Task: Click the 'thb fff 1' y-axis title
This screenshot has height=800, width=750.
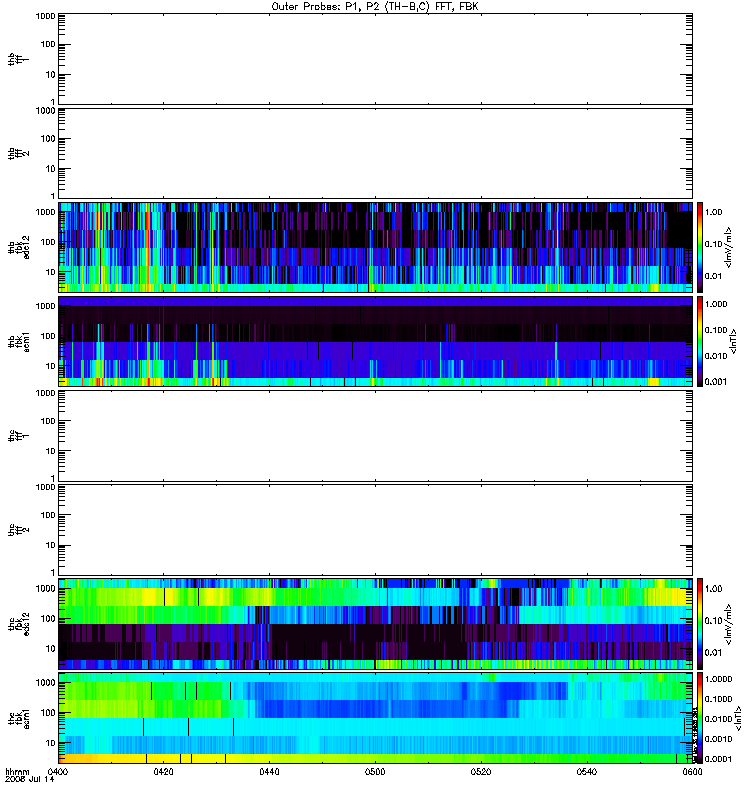Action: click(x=18, y=59)
